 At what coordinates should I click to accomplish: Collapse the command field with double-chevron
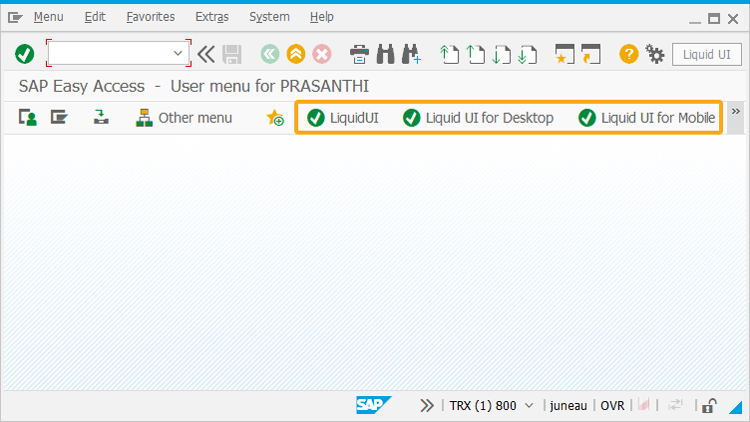(x=206, y=54)
